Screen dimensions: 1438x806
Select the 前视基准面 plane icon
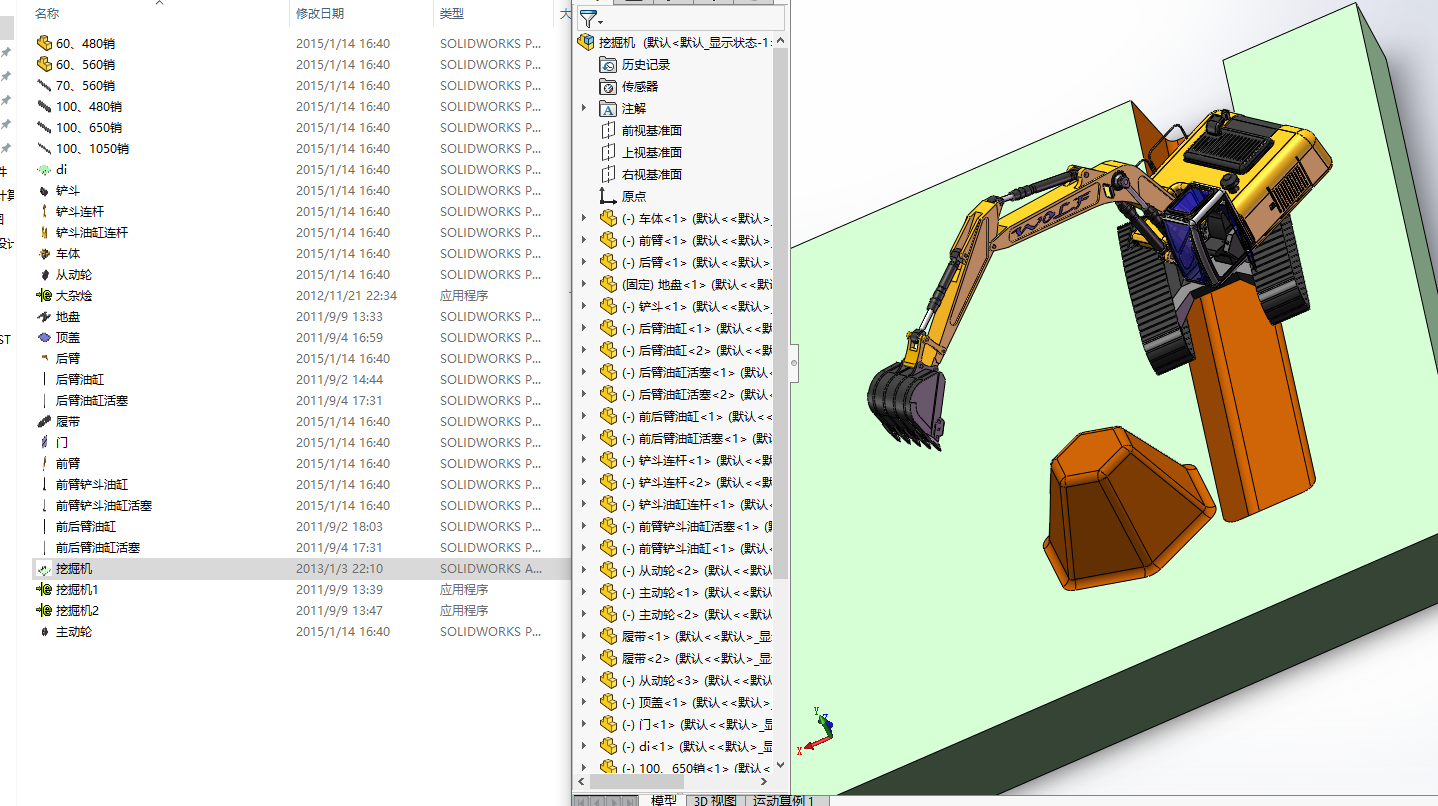click(x=608, y=130)
